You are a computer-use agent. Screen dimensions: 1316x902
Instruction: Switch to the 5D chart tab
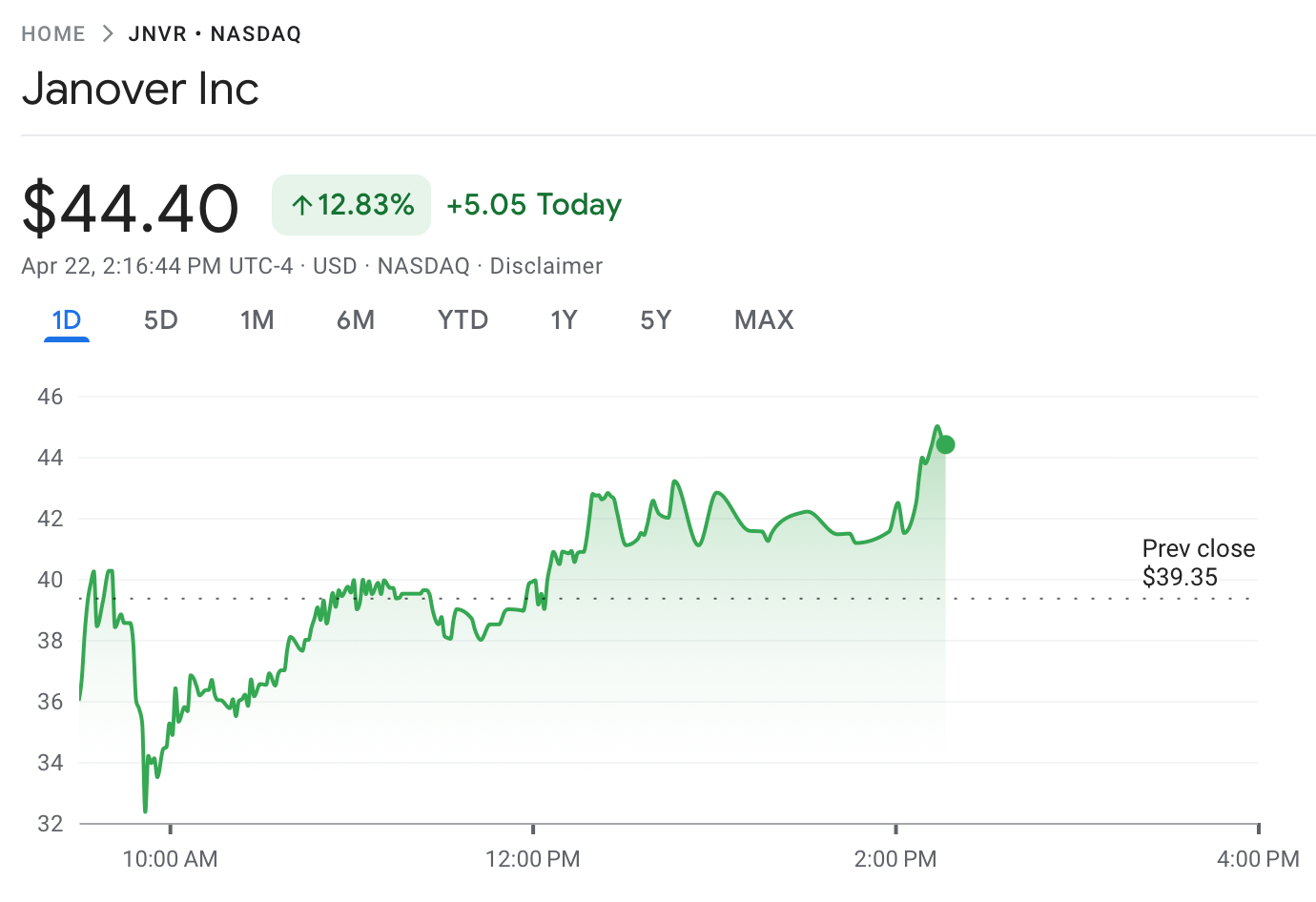[161, 320]
